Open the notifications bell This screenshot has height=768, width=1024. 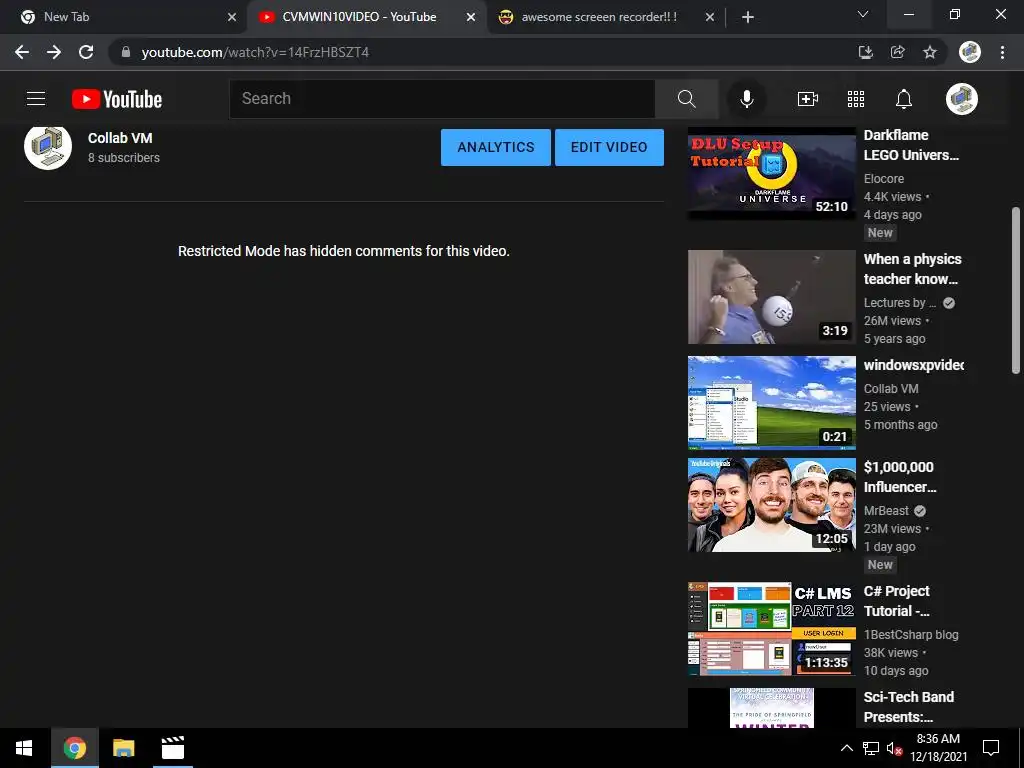click(x=903, y=99)
